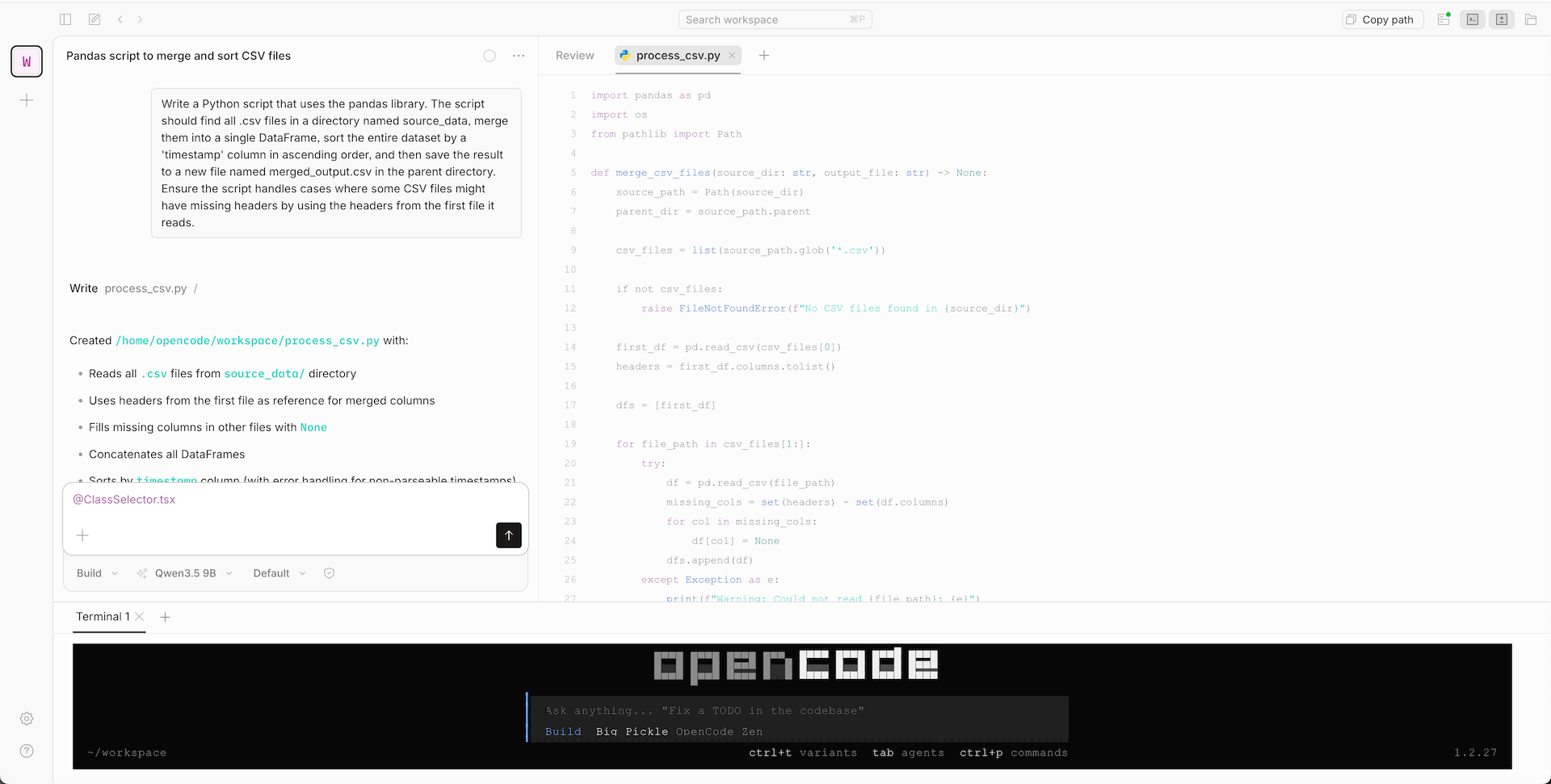1551x784 pixels.
Task: Open the Build mode dropdown
Action: 95,572
